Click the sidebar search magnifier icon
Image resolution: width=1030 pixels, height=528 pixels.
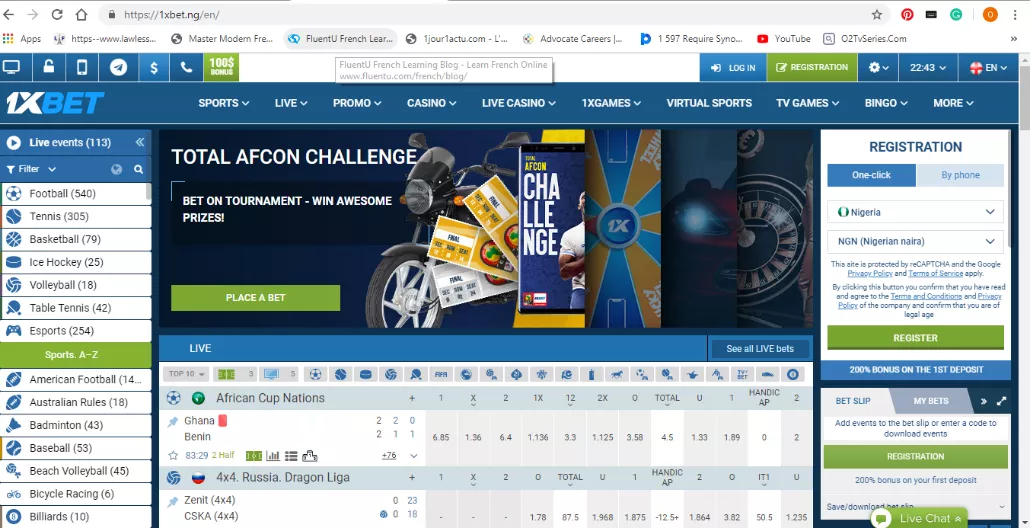[x=139, y=169]
